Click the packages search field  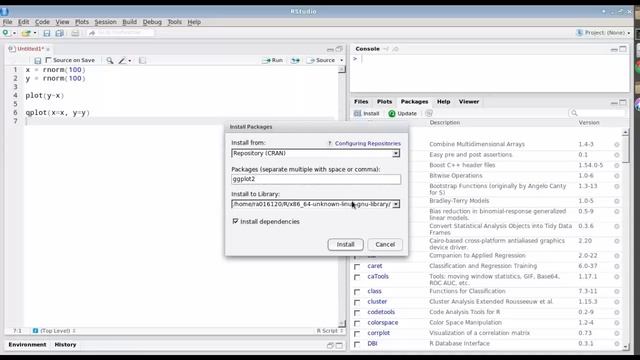click(598, 113)
